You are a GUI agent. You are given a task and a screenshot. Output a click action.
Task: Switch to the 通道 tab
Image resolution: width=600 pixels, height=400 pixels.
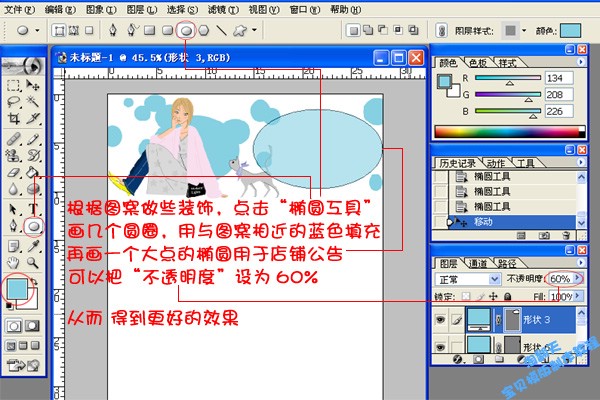pos(478,263)
